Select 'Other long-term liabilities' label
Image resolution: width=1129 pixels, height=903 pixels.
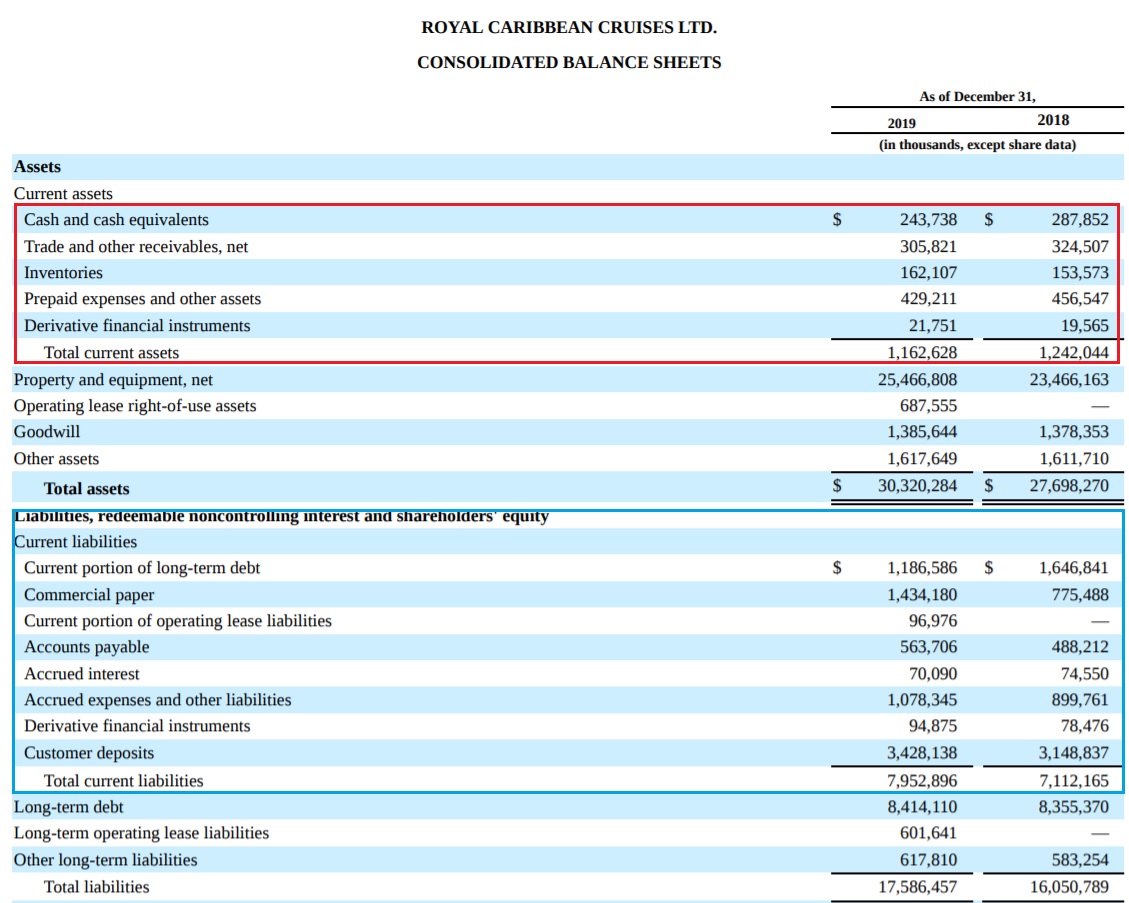(x=105, y=860)
